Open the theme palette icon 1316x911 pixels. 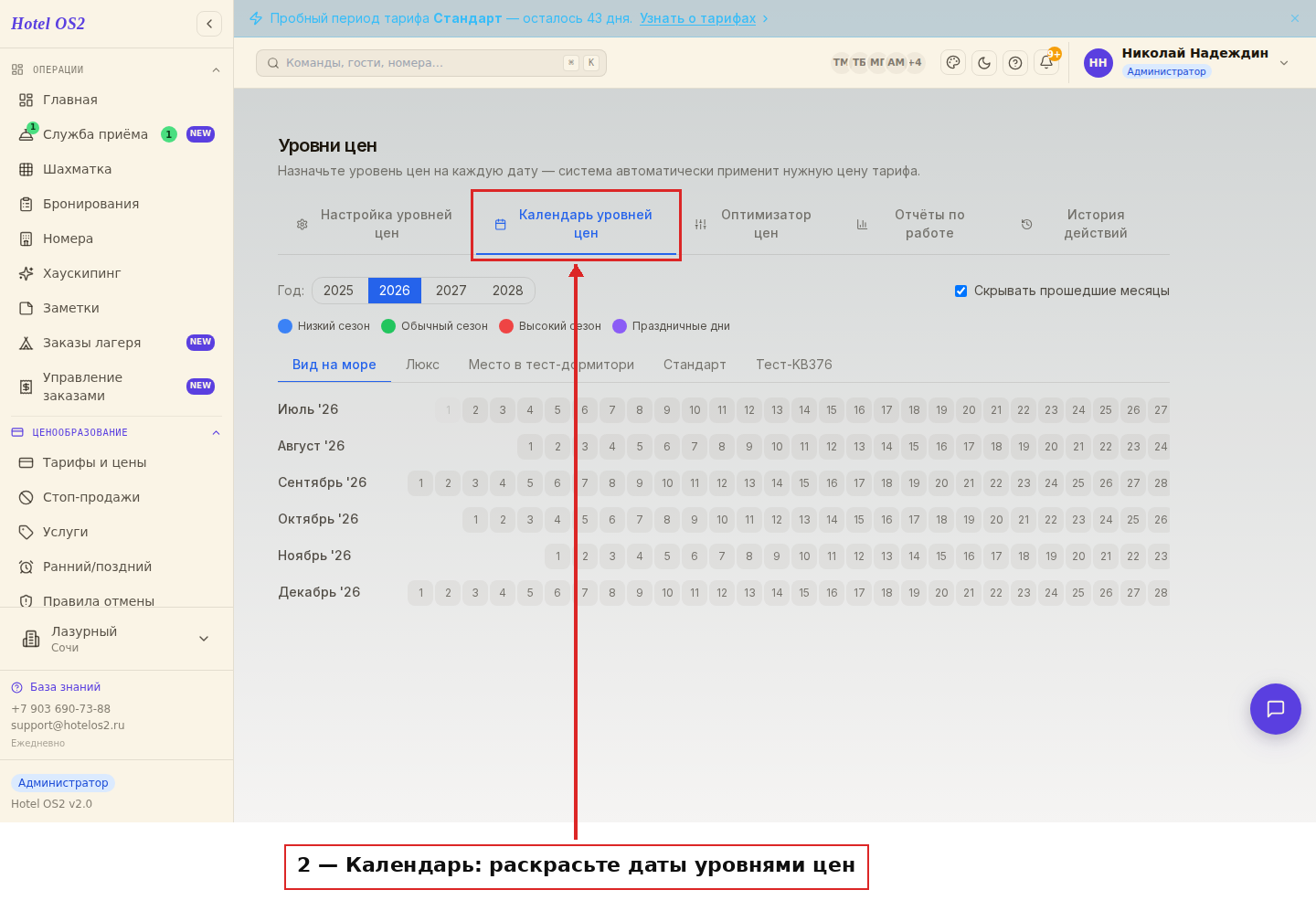pyautogui.click(x=953, y=62)
